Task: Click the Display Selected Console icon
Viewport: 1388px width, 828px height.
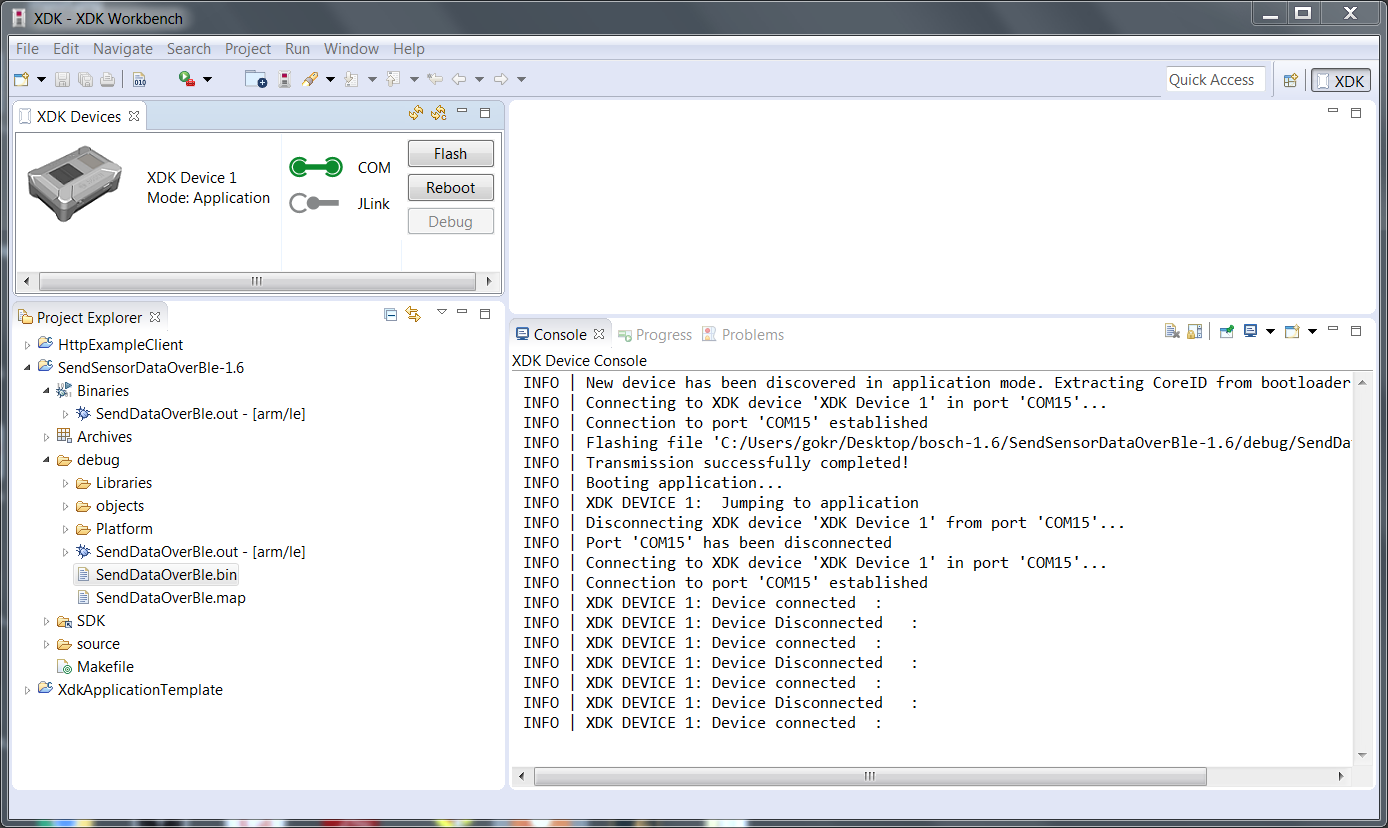Action: [x=1250, y=331]
